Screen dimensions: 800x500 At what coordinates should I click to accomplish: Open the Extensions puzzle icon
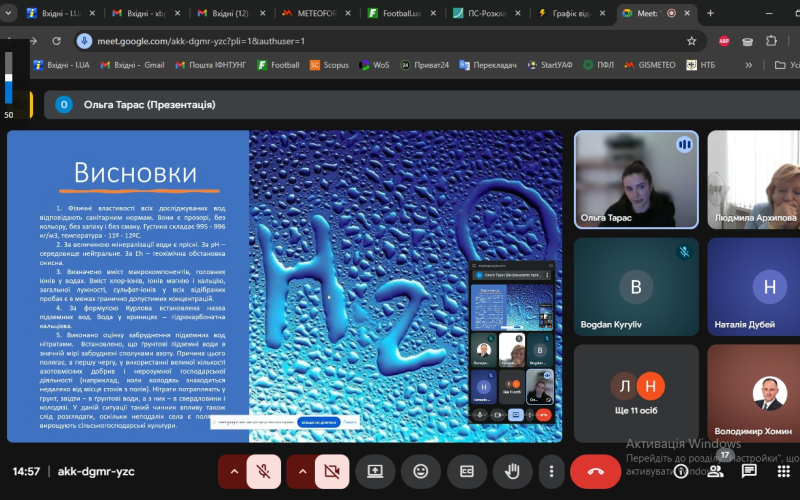pyautogui.click(x=771, y=41)
